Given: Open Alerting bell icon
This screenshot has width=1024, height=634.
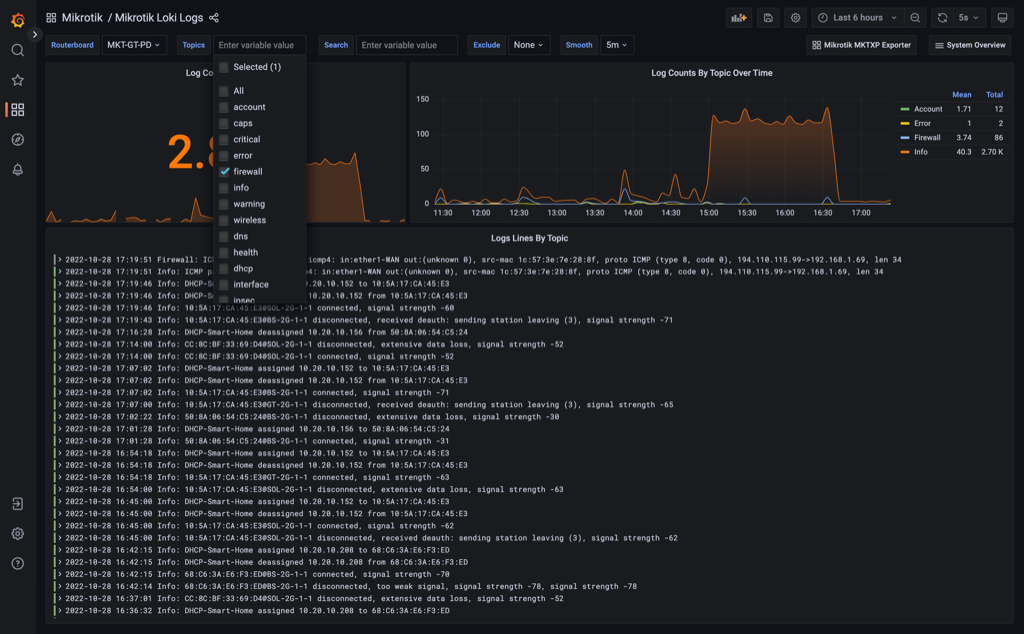Looking at the screenshot, I should pyautogui.click(x=18, y=170).
